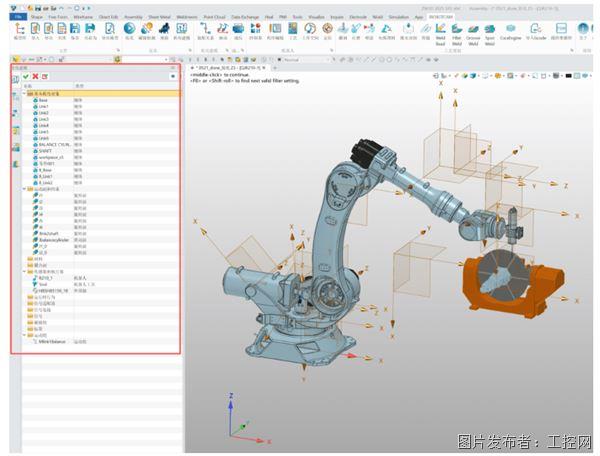The width and height of the screenshot is (600, 456).
Task: Open the empty combo box beside the gear icon
Action: coord(145,59)
